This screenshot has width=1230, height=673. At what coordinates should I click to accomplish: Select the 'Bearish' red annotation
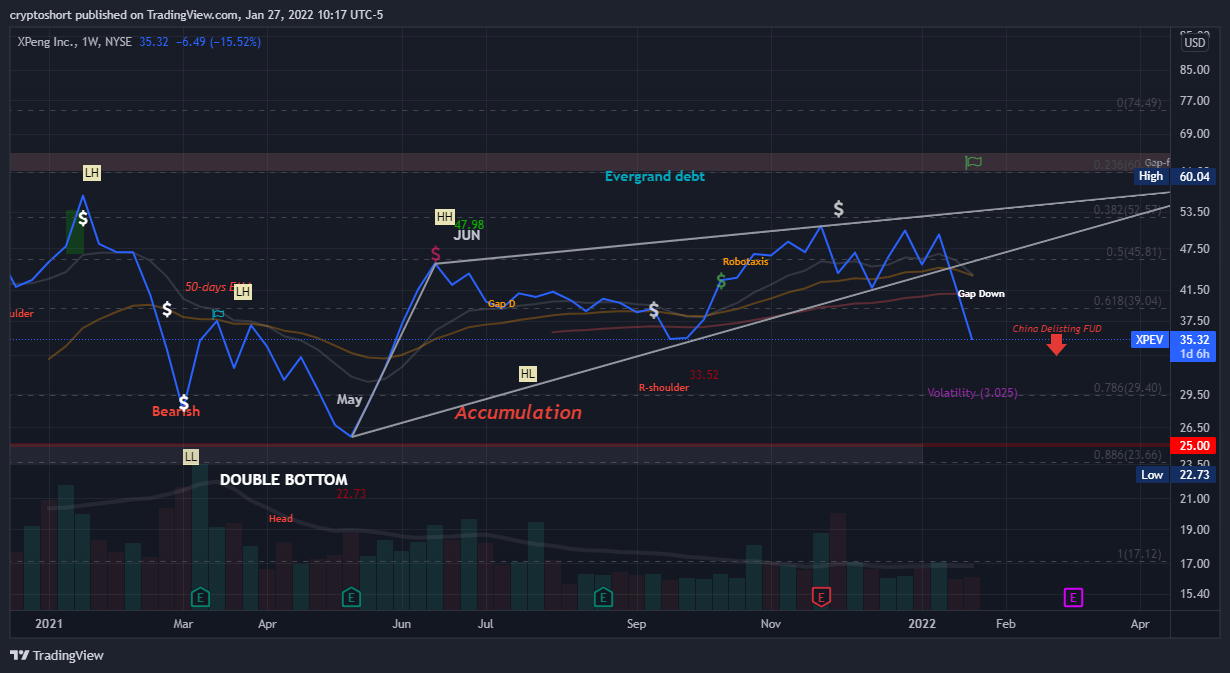click(x=176, y=412)
